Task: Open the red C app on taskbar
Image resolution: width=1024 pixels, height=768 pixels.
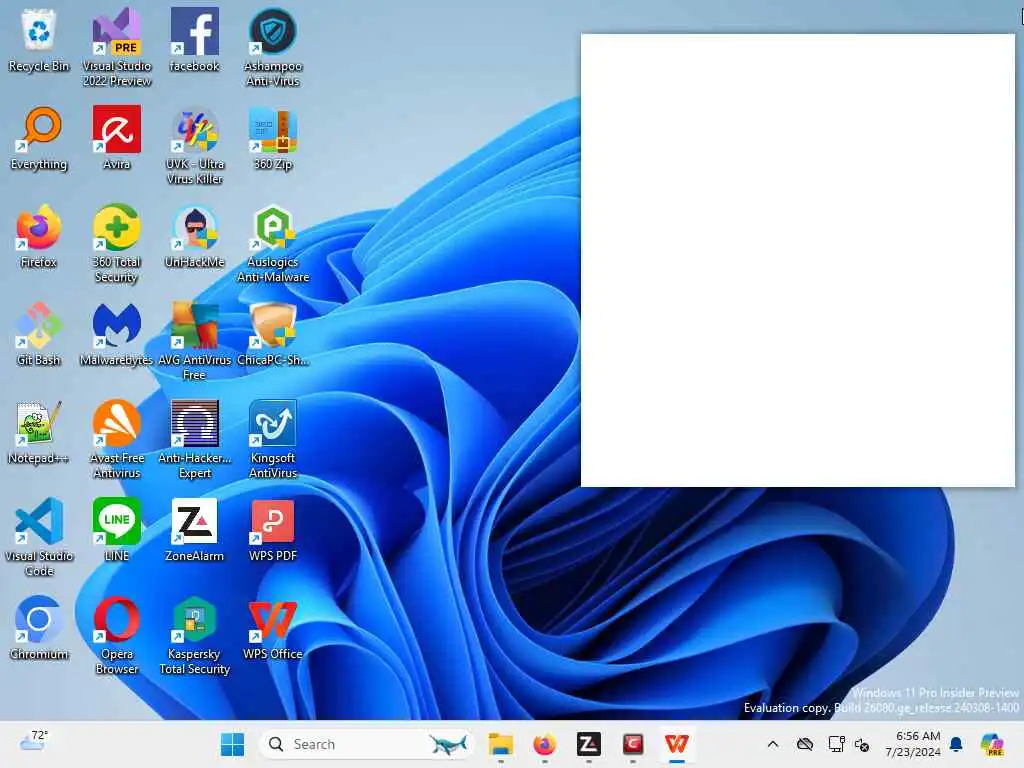Action: point(633,744)
